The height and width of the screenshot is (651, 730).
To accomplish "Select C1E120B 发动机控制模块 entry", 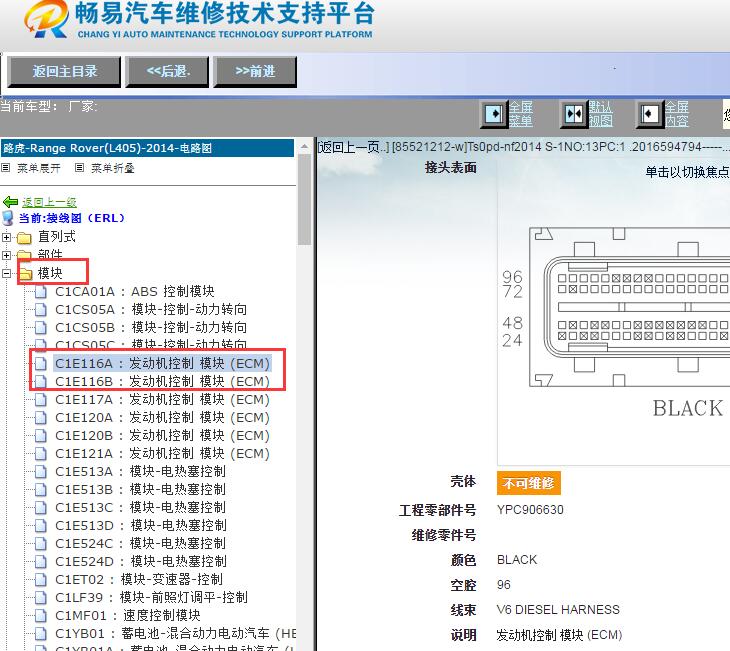I will pyautogui.click(x=162, y=435).
